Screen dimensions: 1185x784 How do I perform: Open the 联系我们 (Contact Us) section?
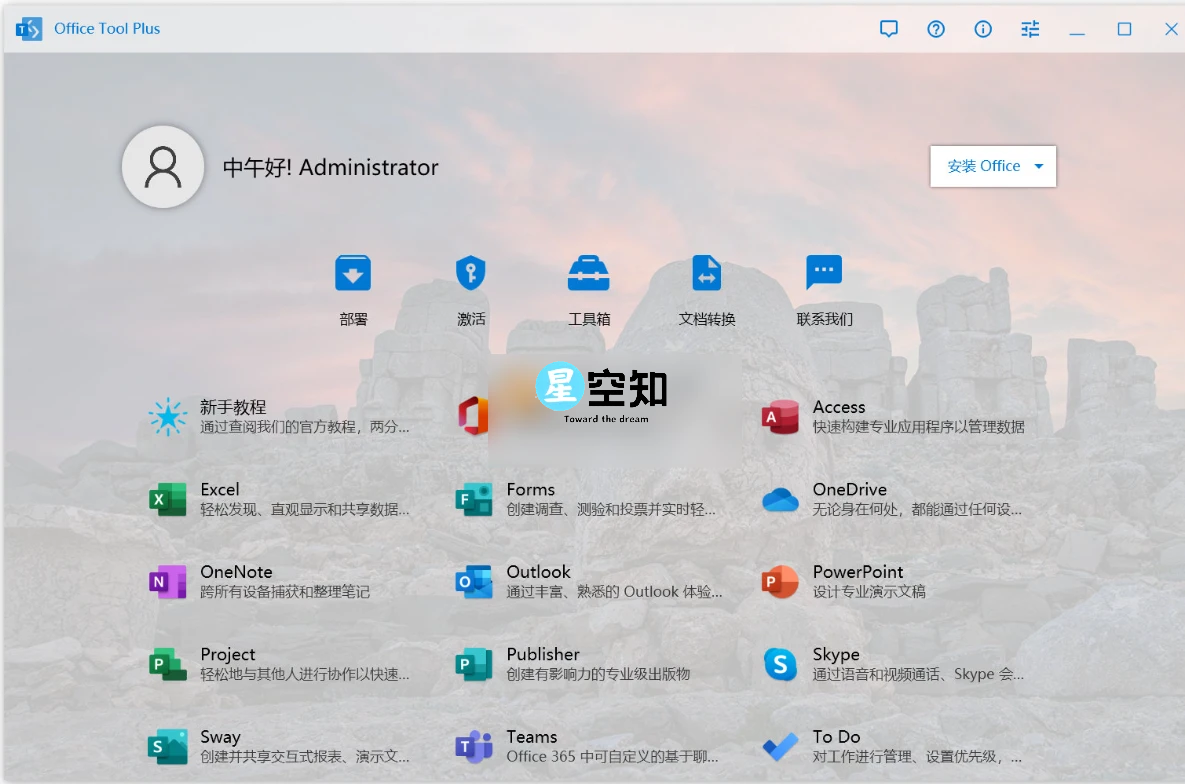tap(823, 288)
